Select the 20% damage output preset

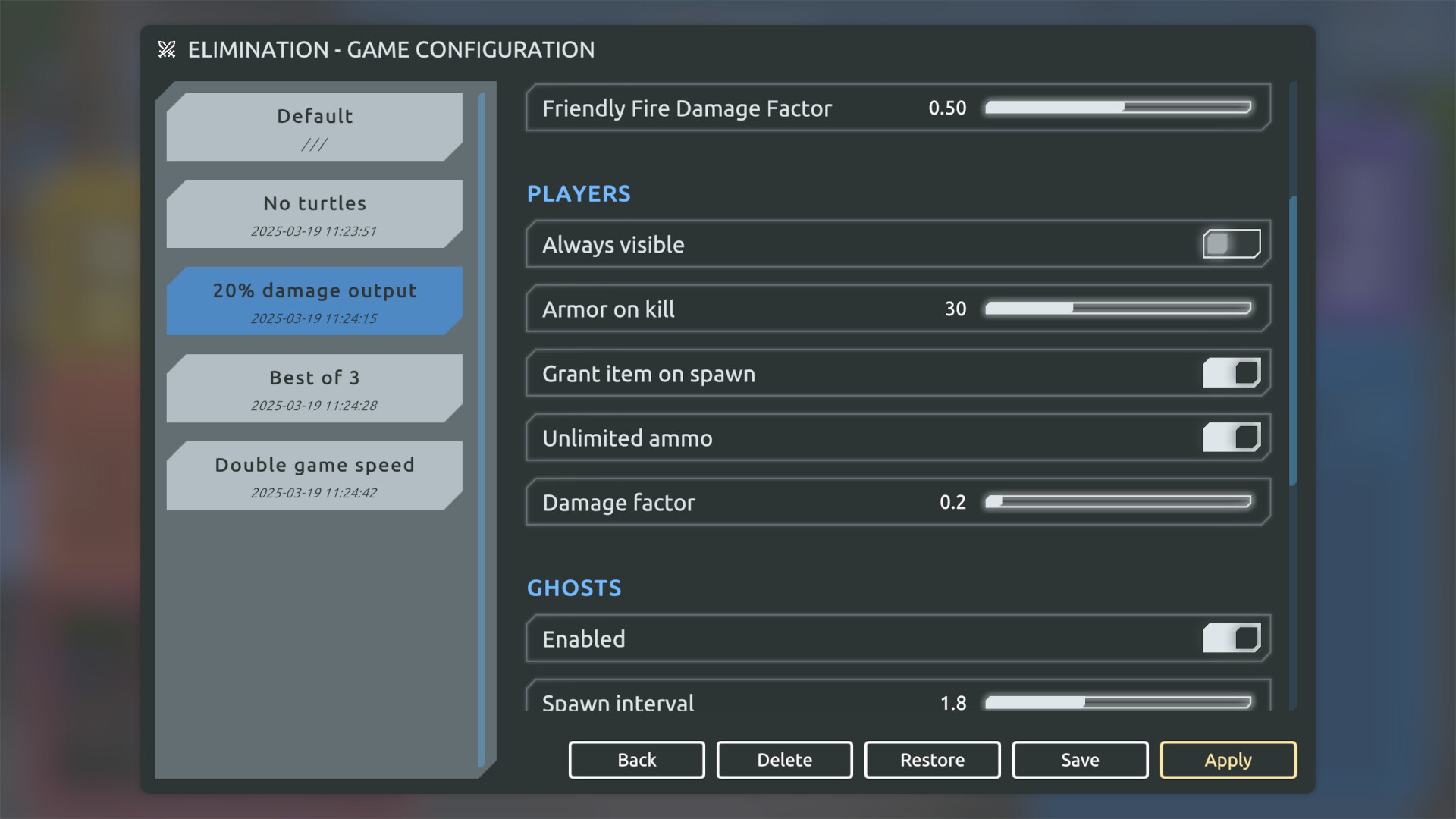pyautogui.click(x=314, y=301)
